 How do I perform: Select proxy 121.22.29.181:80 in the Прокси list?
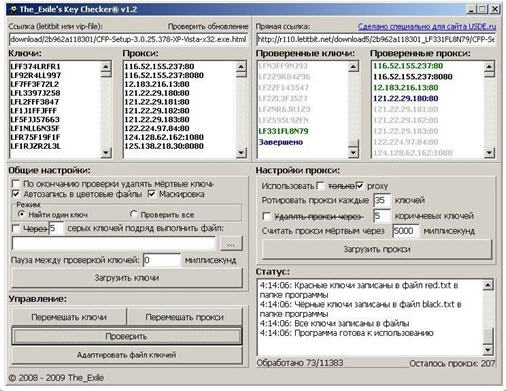coord(157,102)
